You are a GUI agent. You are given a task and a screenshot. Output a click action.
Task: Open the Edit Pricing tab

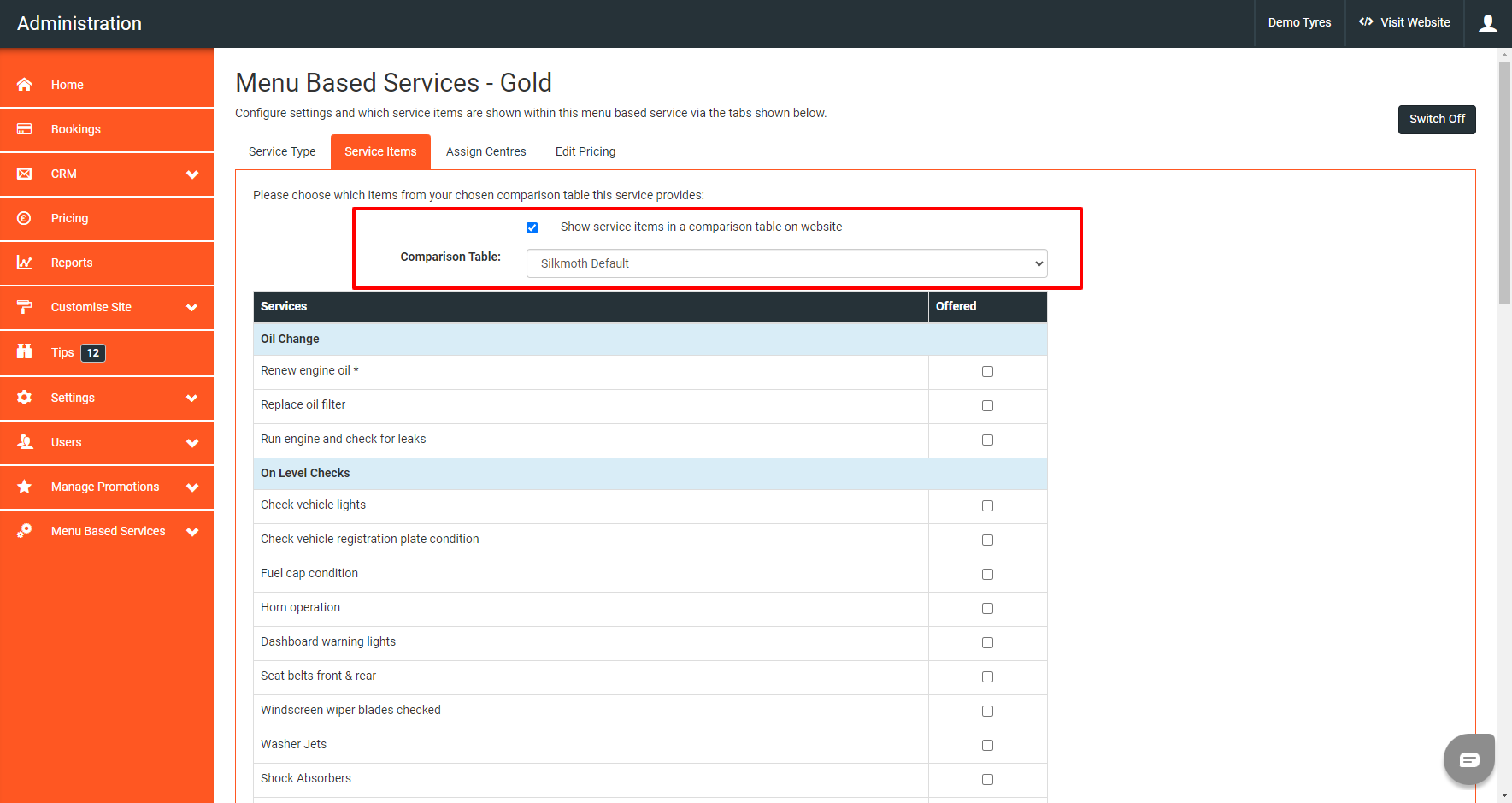[585, 151]
